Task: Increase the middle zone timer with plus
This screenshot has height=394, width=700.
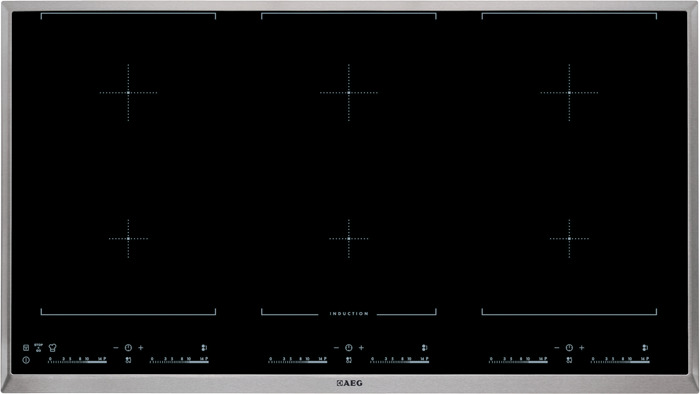Action: 361,348
